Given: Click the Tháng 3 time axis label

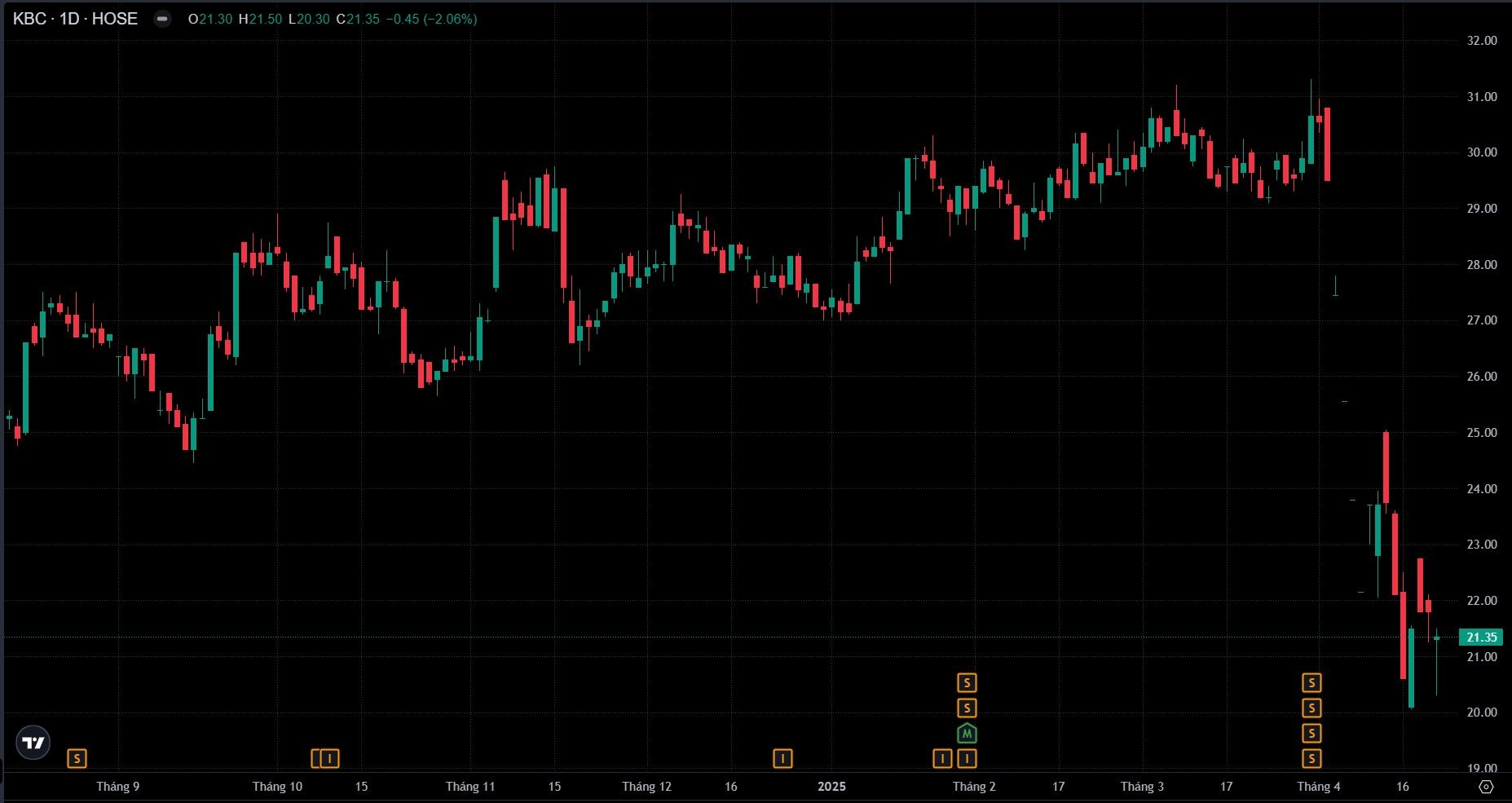Looking at the screenshot, I should [x=1142, y=787].
